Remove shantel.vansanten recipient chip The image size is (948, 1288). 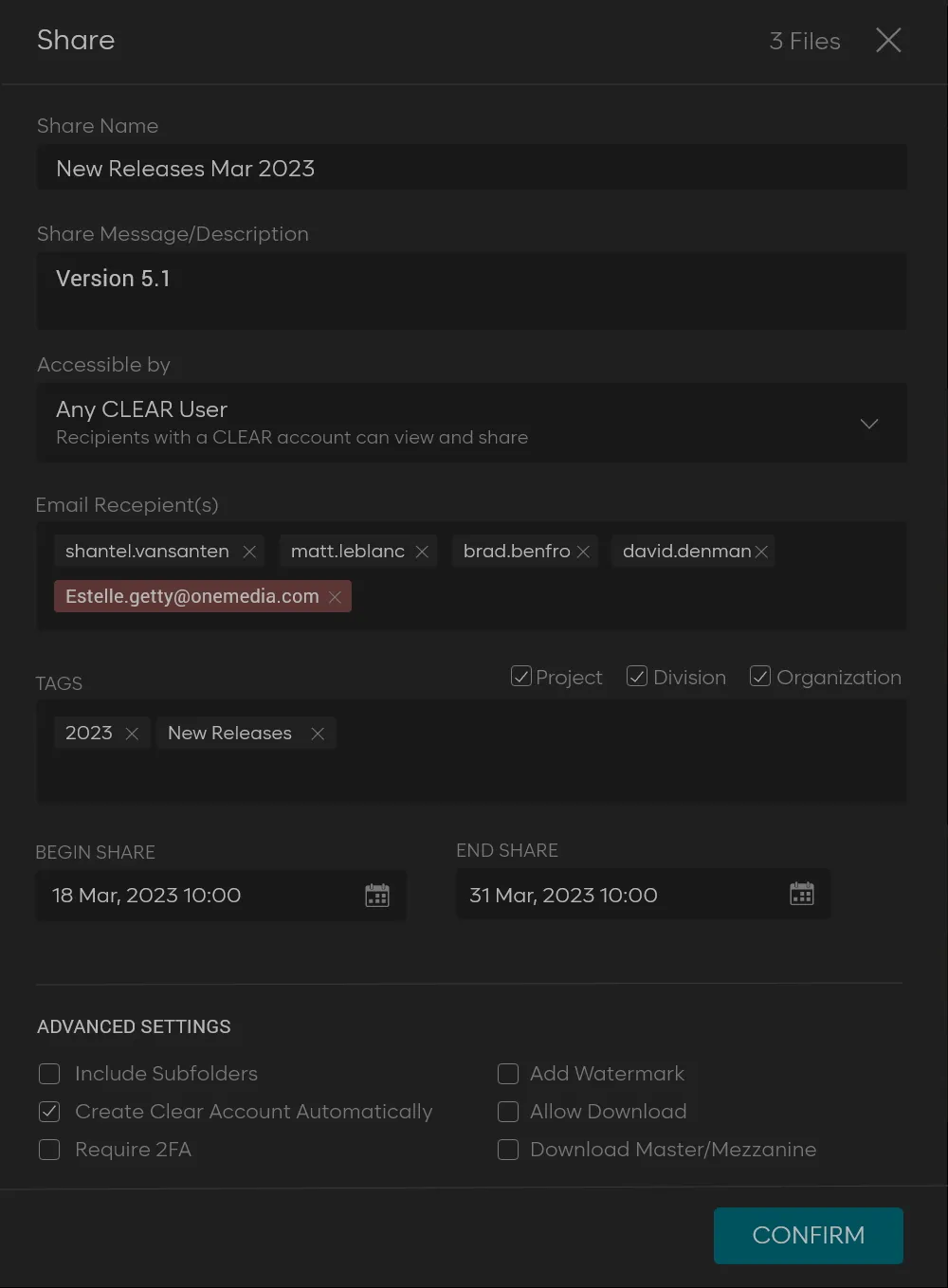click(x=249, y=552)
